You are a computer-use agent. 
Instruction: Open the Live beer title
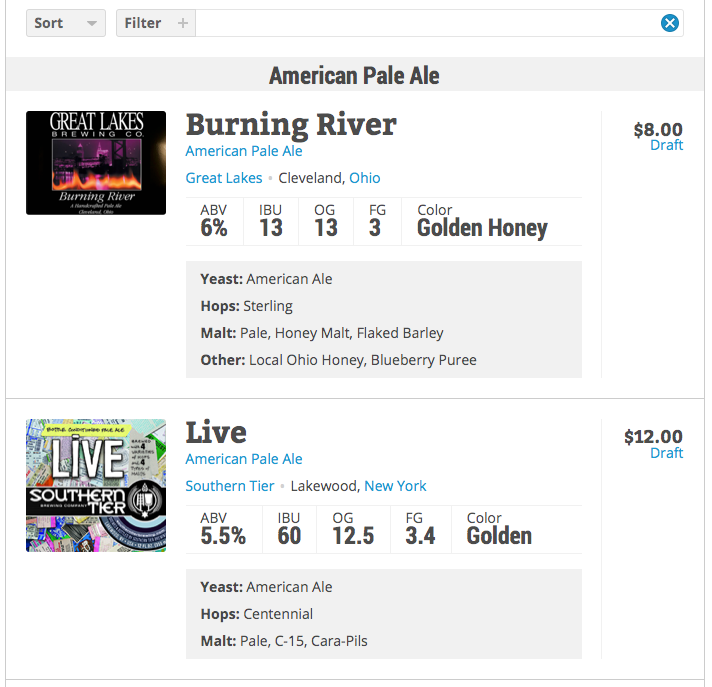pos(216,432)
